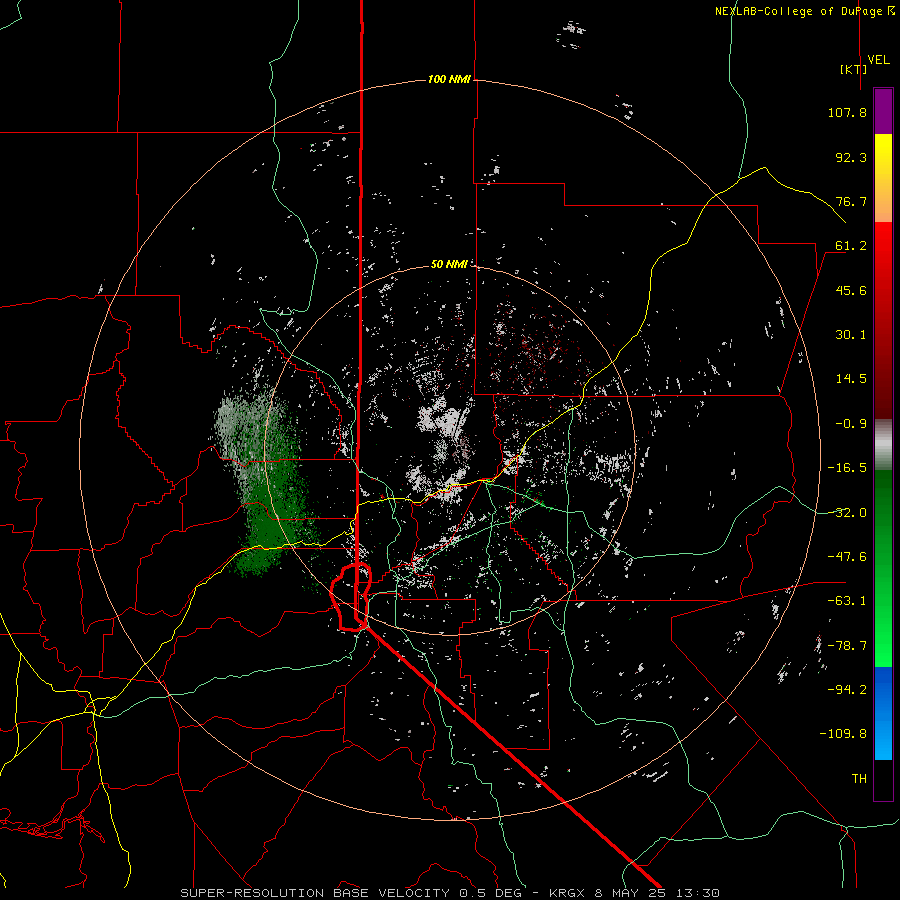The image size is (900, 900).
Task: Pick the blue segment of the color bar
Action: click(883, 713)
